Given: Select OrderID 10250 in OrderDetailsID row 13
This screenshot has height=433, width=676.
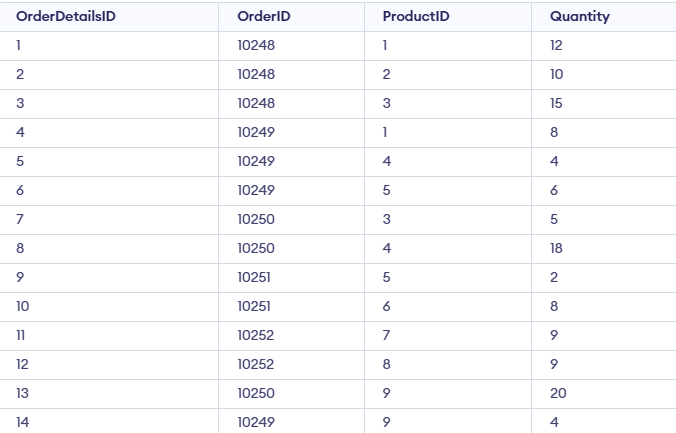Looking at the screenshot, I should pos(255,393).
